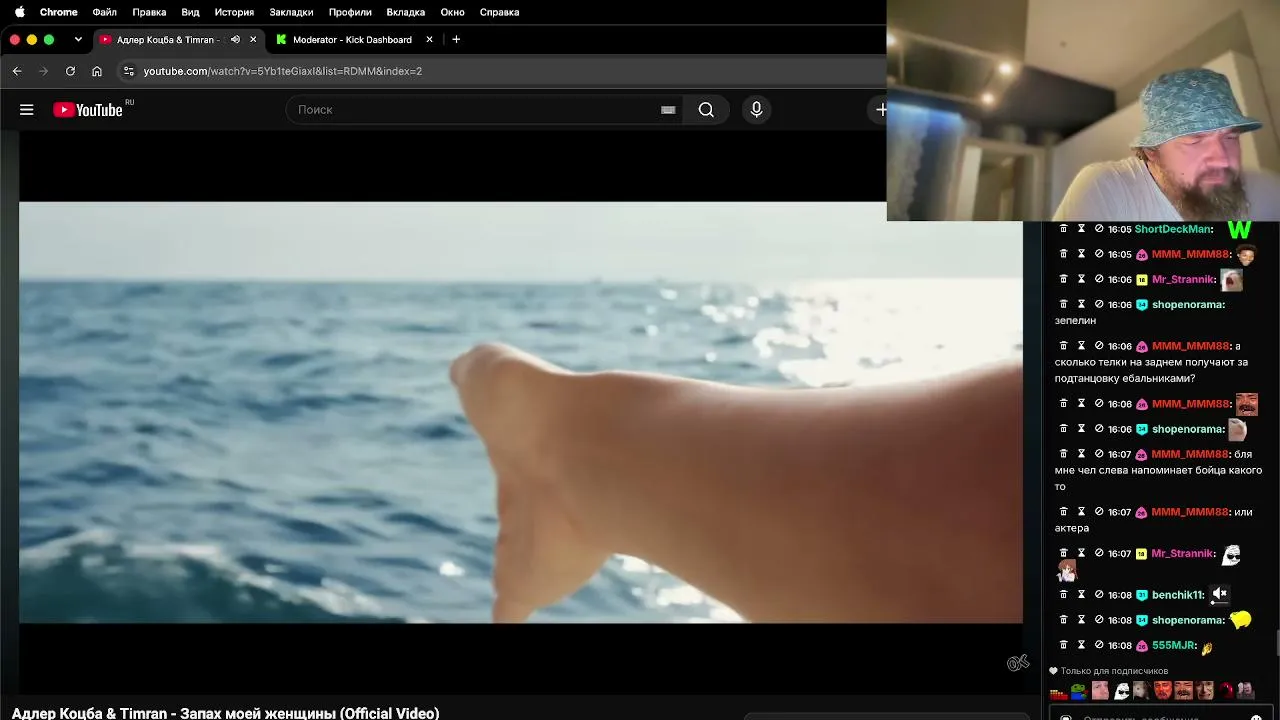Open the История menu
Viewport: 1280px width, 720px height.
pos(234,12)
